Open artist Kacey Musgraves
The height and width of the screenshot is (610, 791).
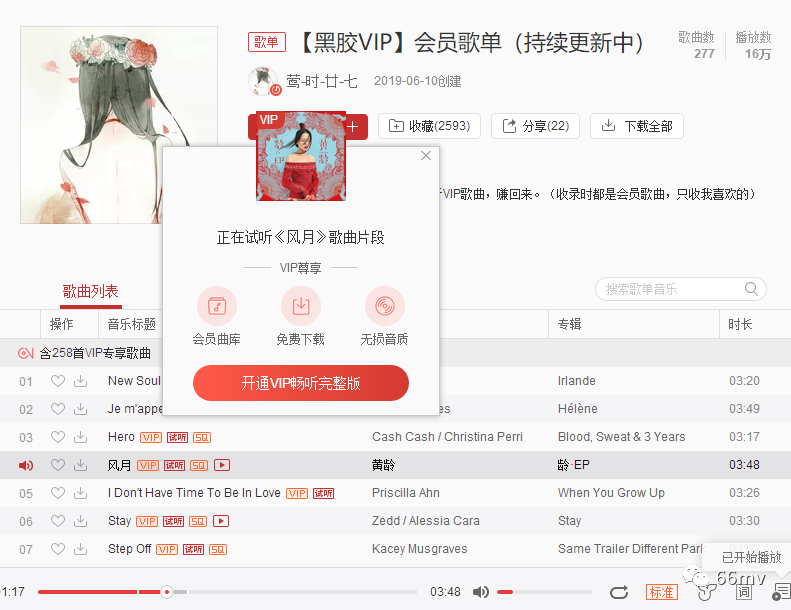pos(420,549)
